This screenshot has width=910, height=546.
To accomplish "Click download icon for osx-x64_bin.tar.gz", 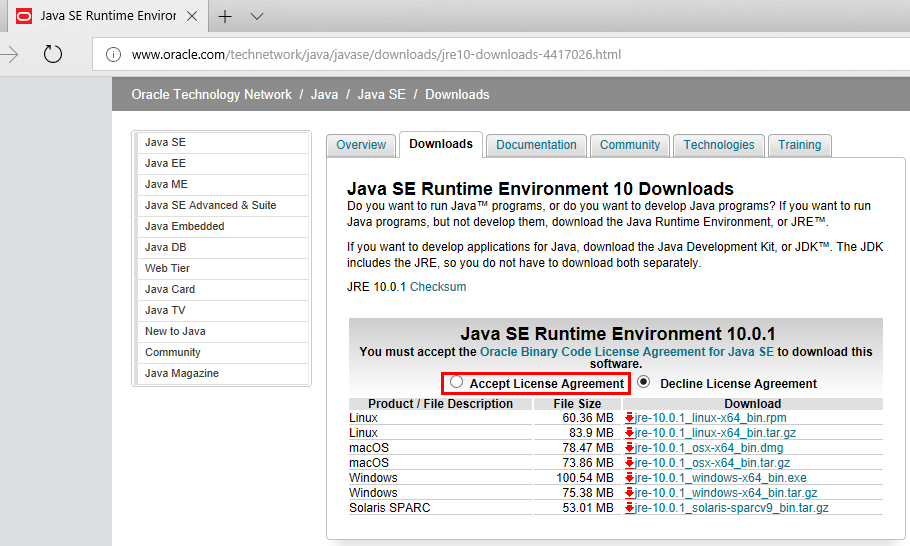I will (629, 463).
